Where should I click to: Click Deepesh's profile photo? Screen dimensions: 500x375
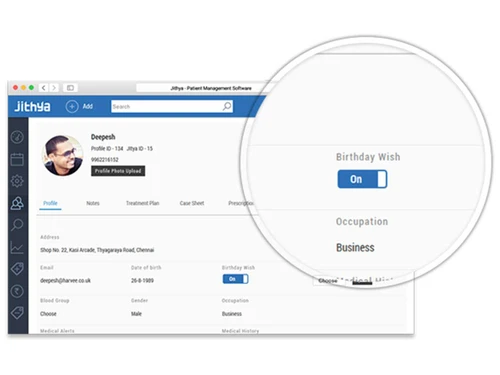(62, 155)
